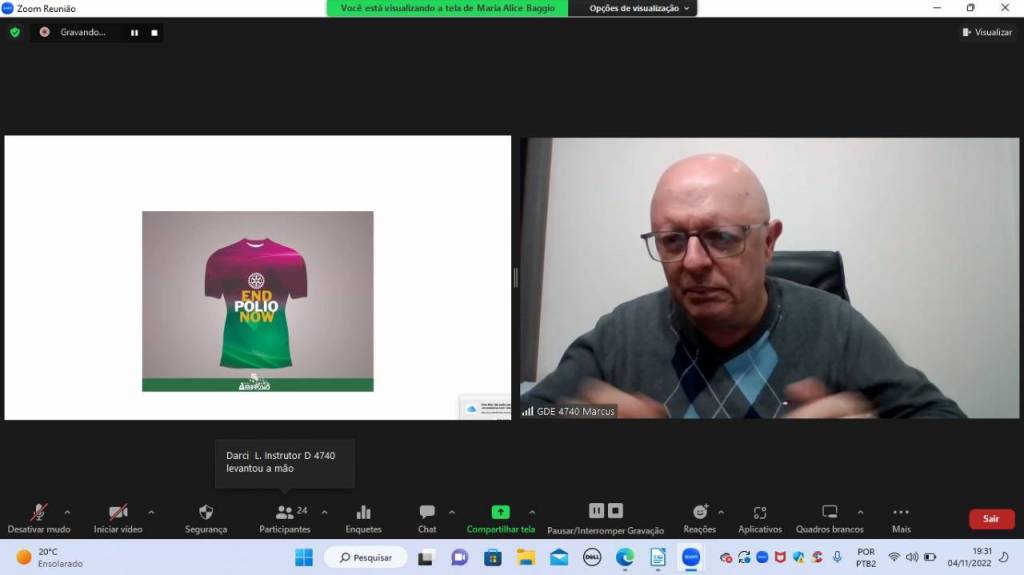Expand the audio options arrow beside Desativar mudo
This screenshot has width=1024, height=575.
coord(67,512)
